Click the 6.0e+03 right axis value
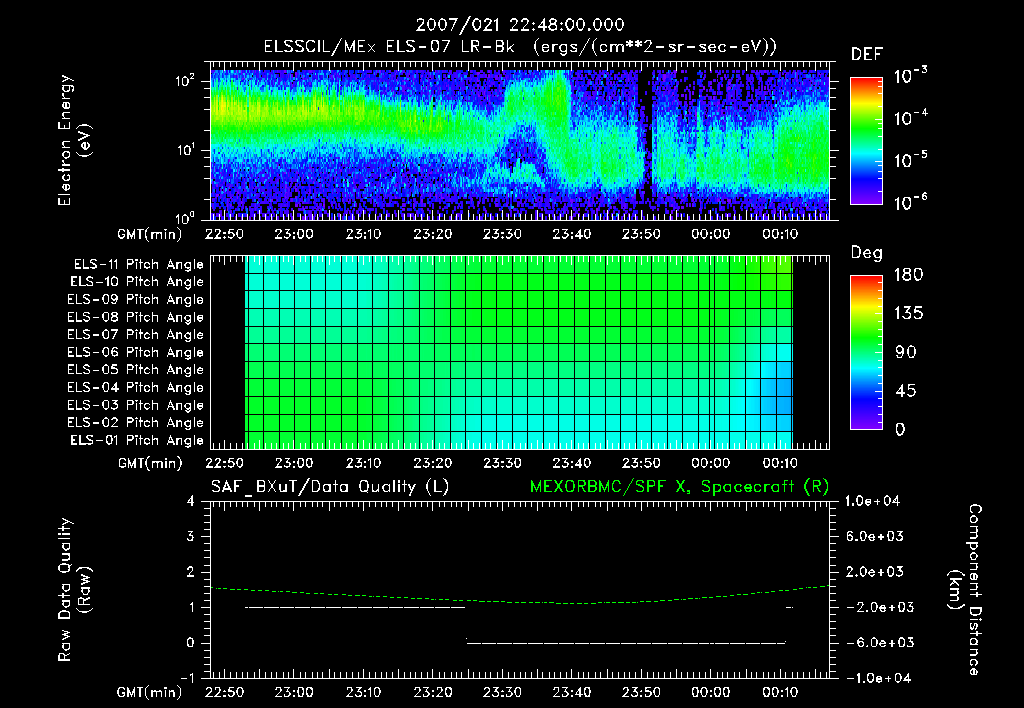This screenshot has width=1024, height=708. point(874,536)
